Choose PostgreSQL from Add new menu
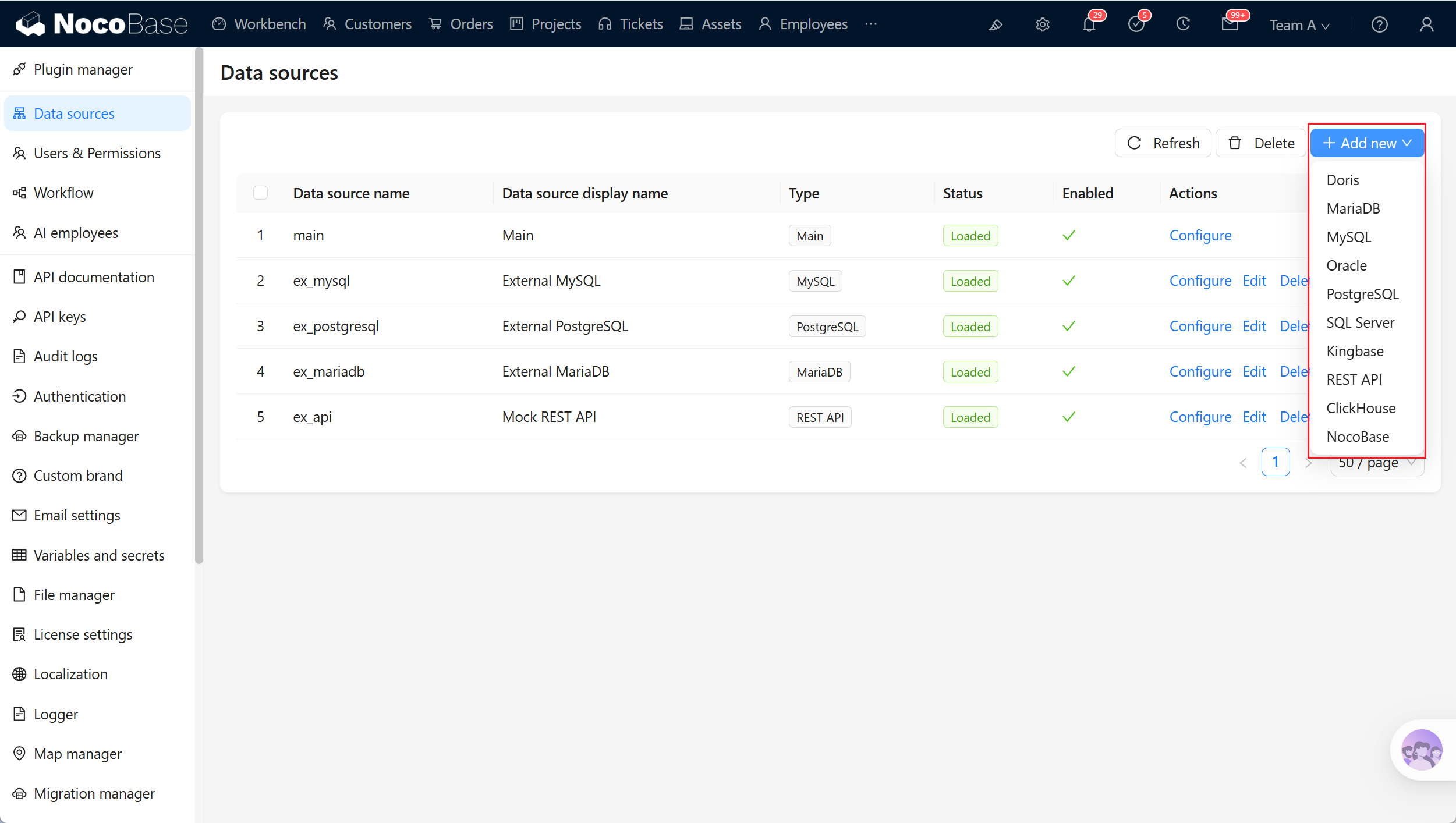The image size is (1456, 823). click(x=1367, y=294)
